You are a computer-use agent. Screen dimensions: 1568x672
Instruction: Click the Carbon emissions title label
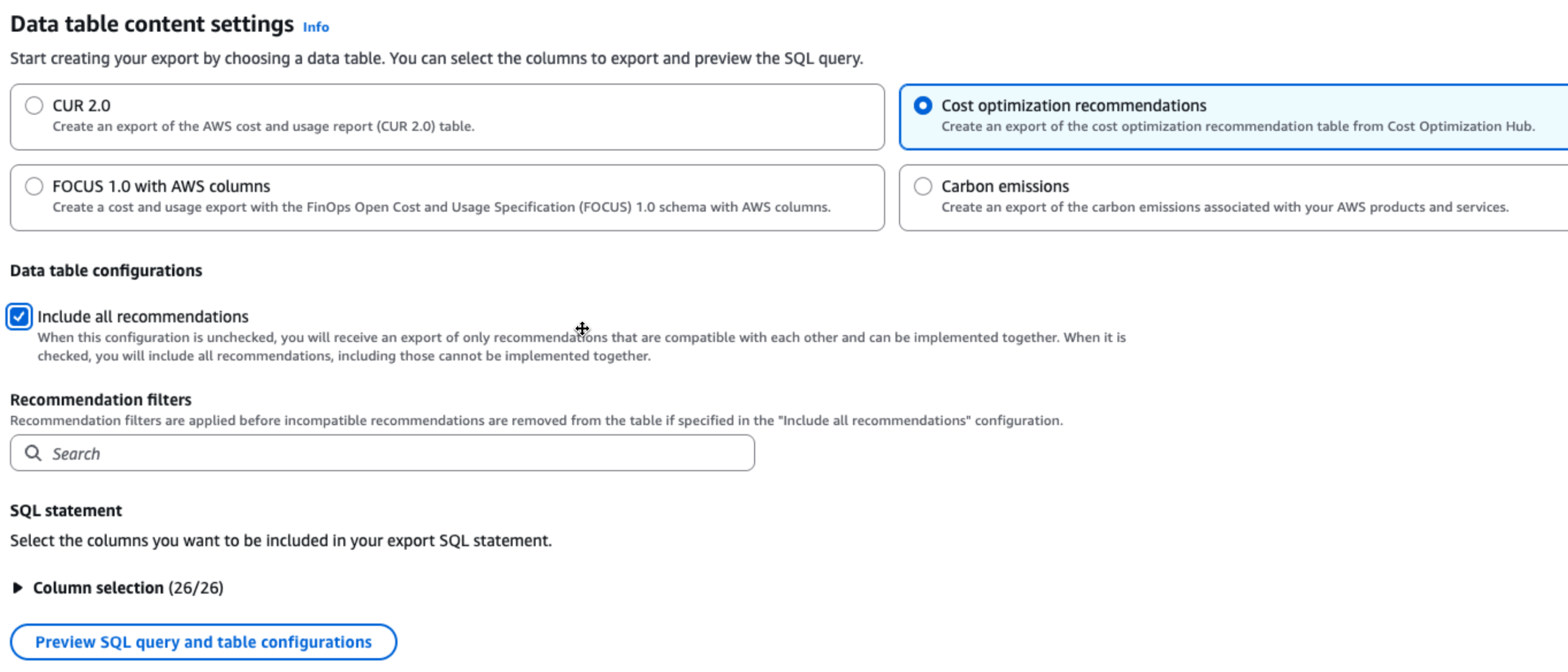(1005, 186)
